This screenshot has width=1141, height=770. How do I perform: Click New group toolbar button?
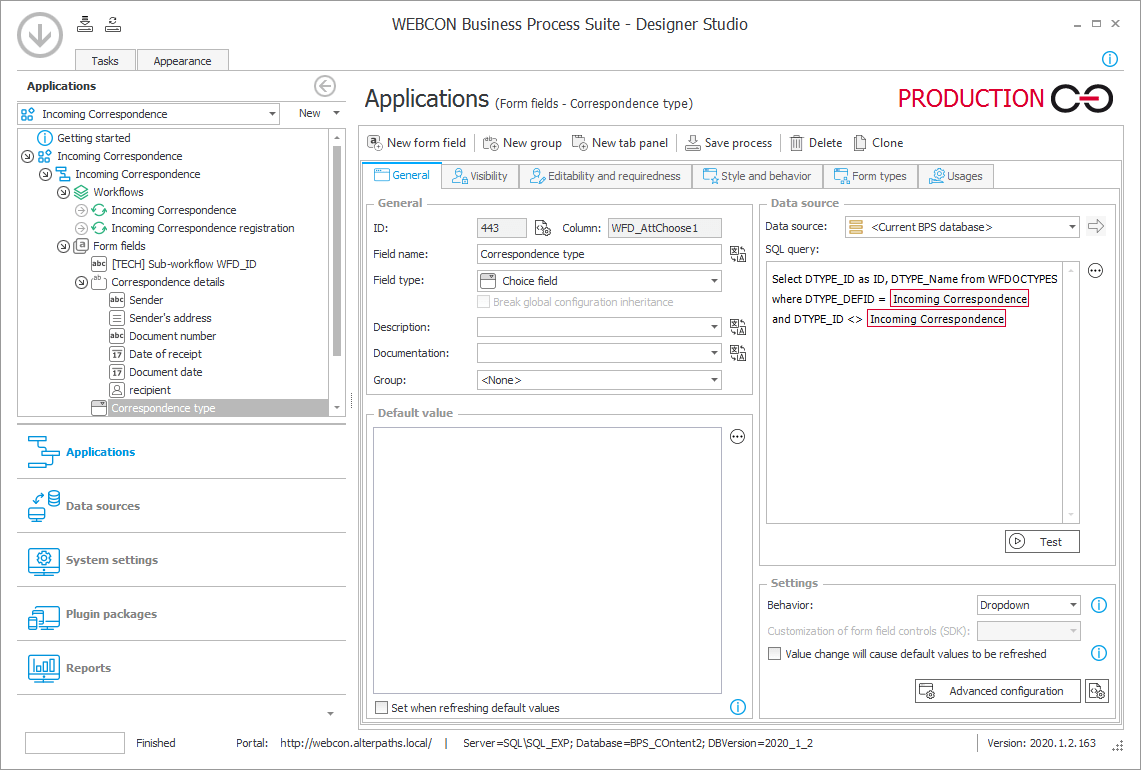[522, 143]
